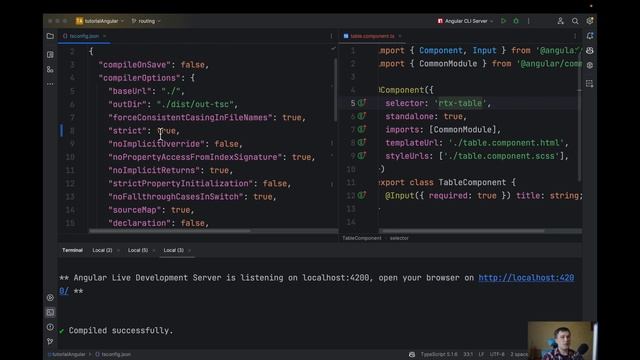The image size is (640, 360).
Task: Open Search Everywhere magnifier icon
Action: 575,21
